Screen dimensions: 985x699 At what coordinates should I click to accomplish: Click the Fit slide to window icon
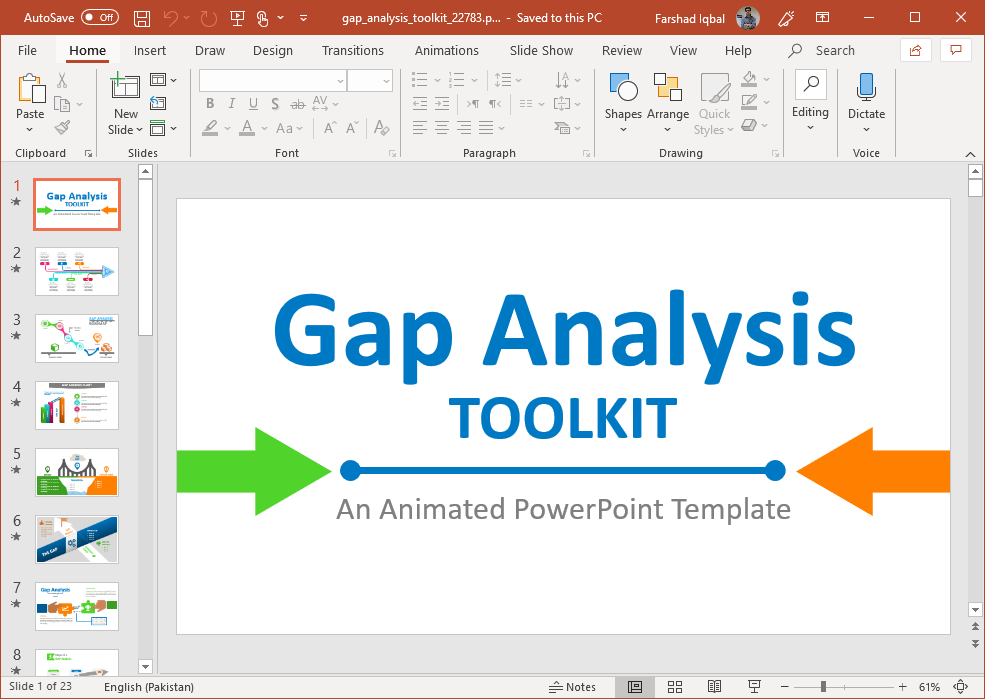(961, 687)
